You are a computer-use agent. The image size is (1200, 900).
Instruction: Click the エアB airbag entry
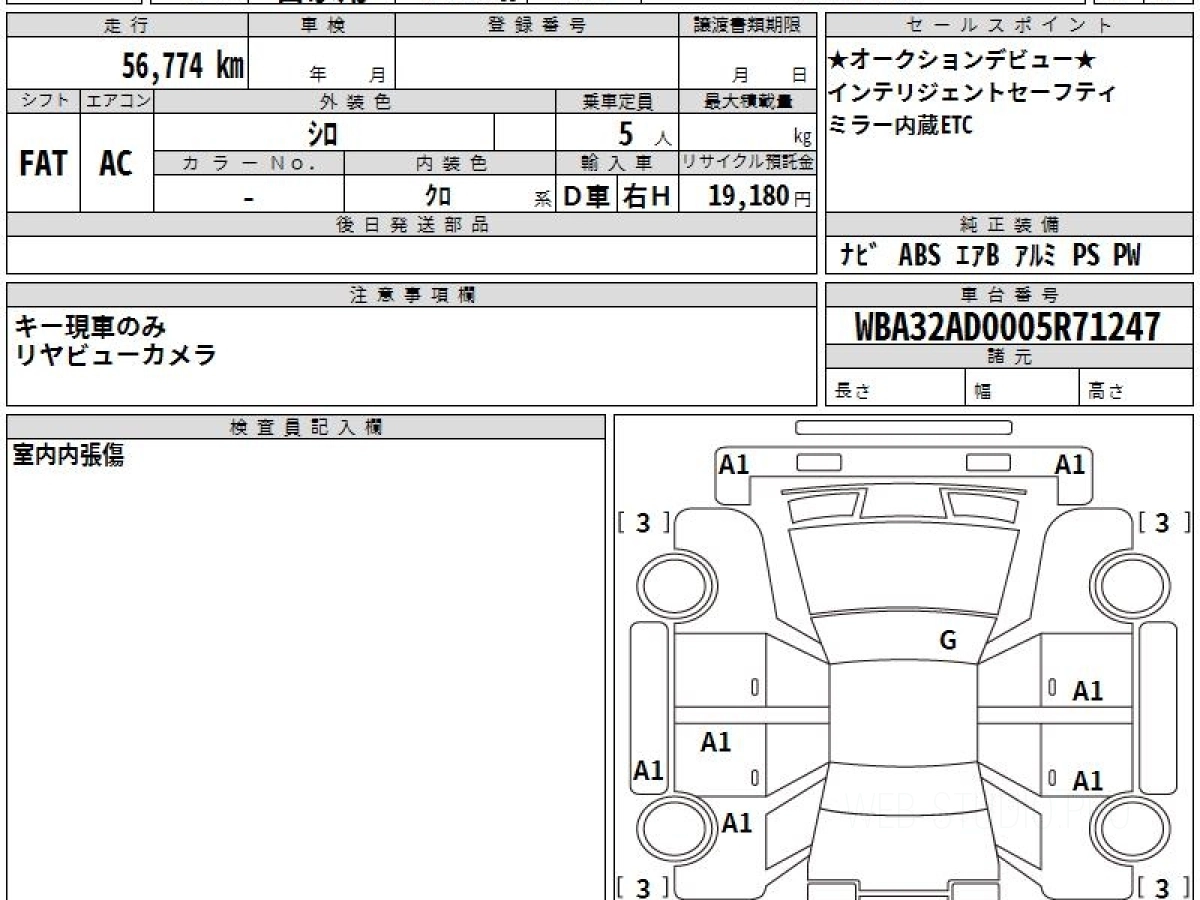[x=977, y=256]
